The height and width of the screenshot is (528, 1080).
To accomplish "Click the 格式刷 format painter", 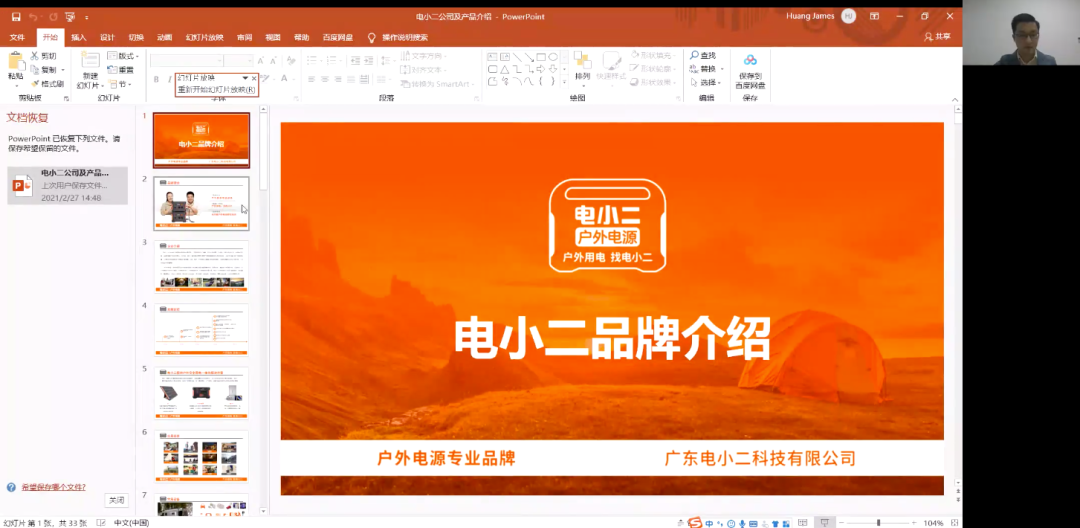I will tap(48, 84).
